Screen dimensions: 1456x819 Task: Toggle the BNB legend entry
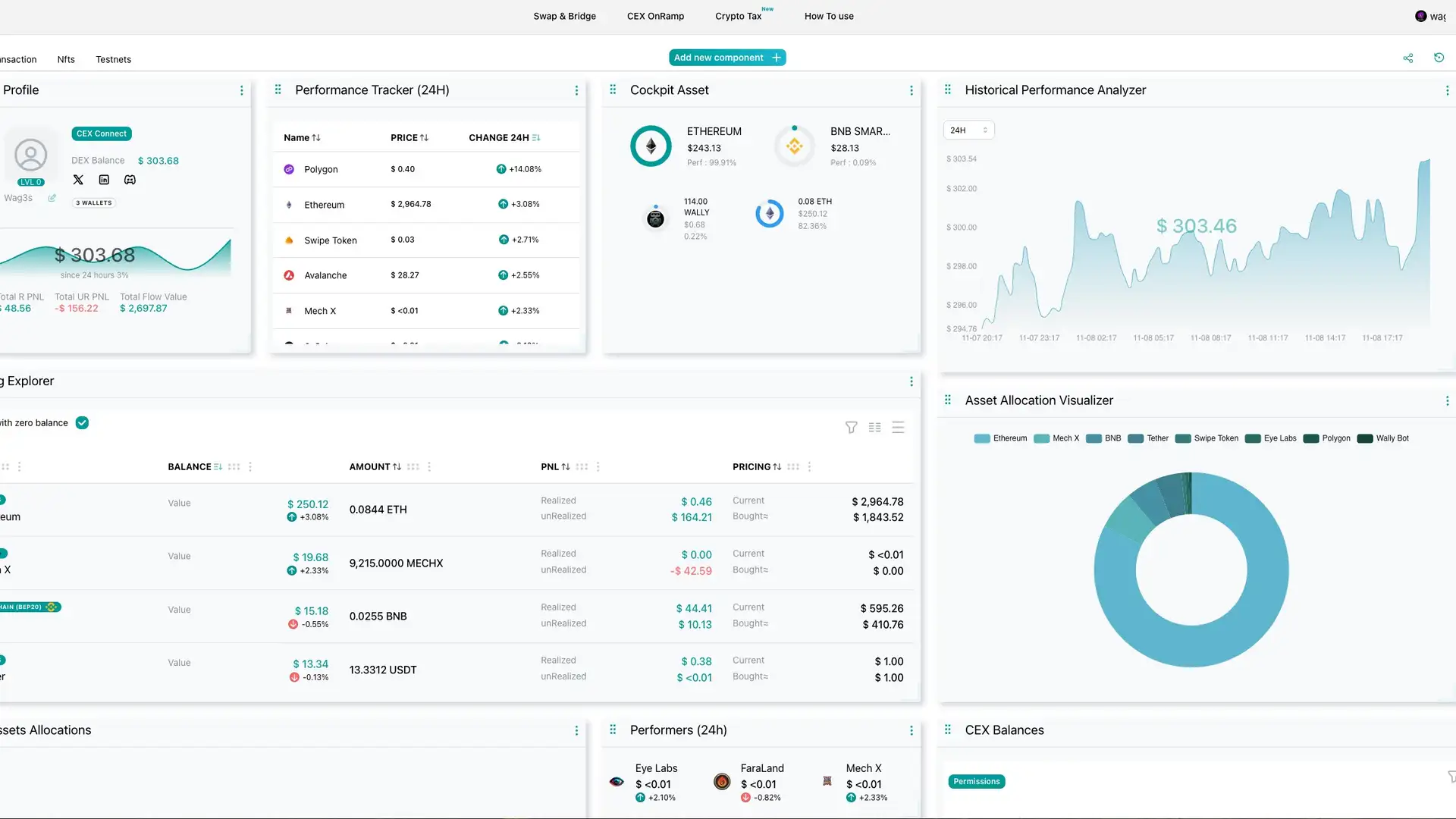(x=1103, y=438)
